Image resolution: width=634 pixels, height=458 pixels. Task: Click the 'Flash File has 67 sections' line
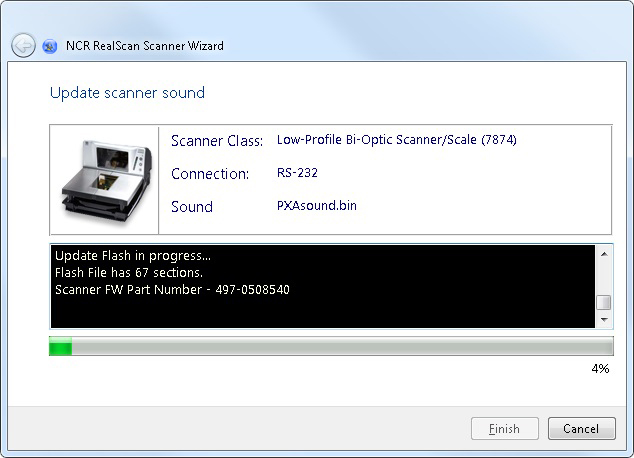(x=129, y=273)
